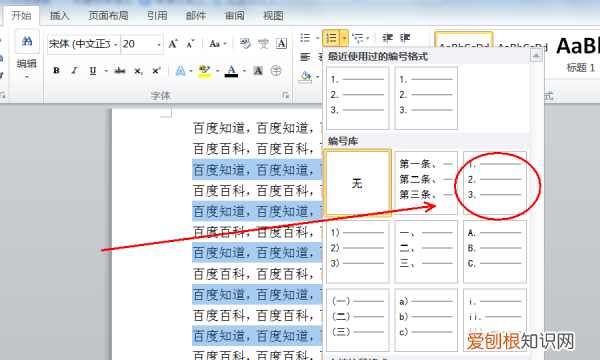
Task: Switch to the 视图 tab
Action: (x=273, y=16)
